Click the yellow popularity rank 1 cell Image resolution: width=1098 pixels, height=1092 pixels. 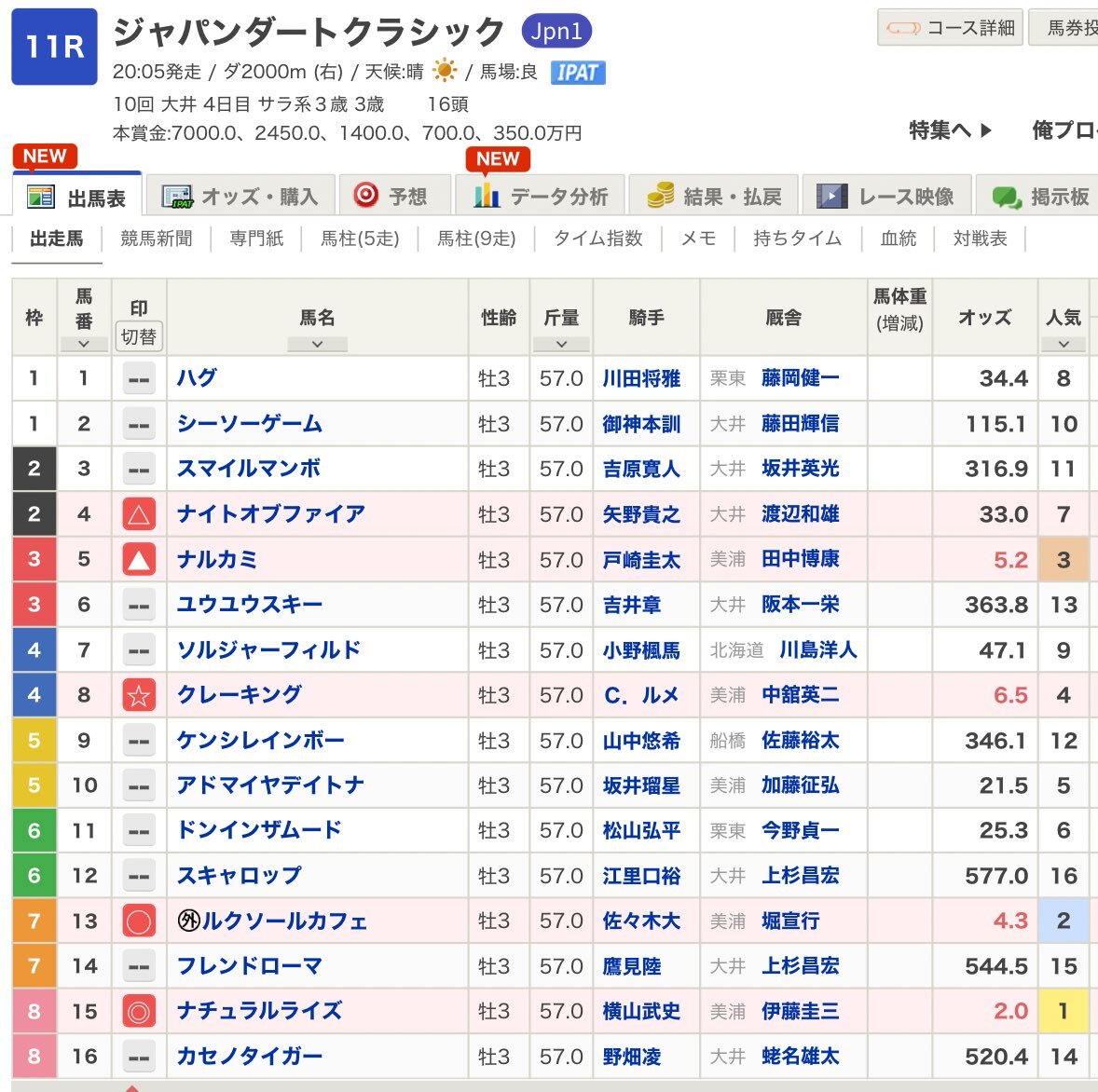(1063, 1011)
